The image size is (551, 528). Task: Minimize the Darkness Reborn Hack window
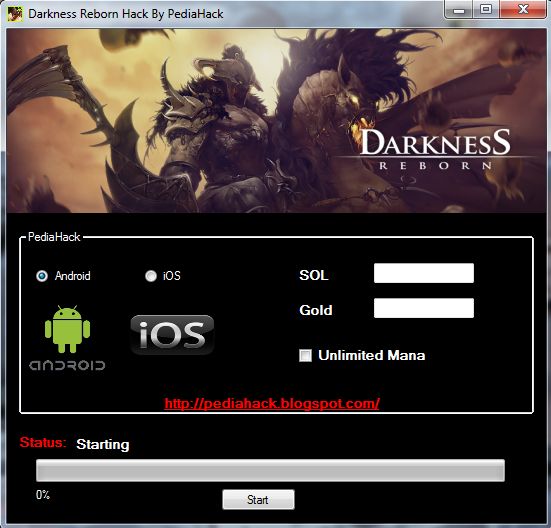point(458,9)
